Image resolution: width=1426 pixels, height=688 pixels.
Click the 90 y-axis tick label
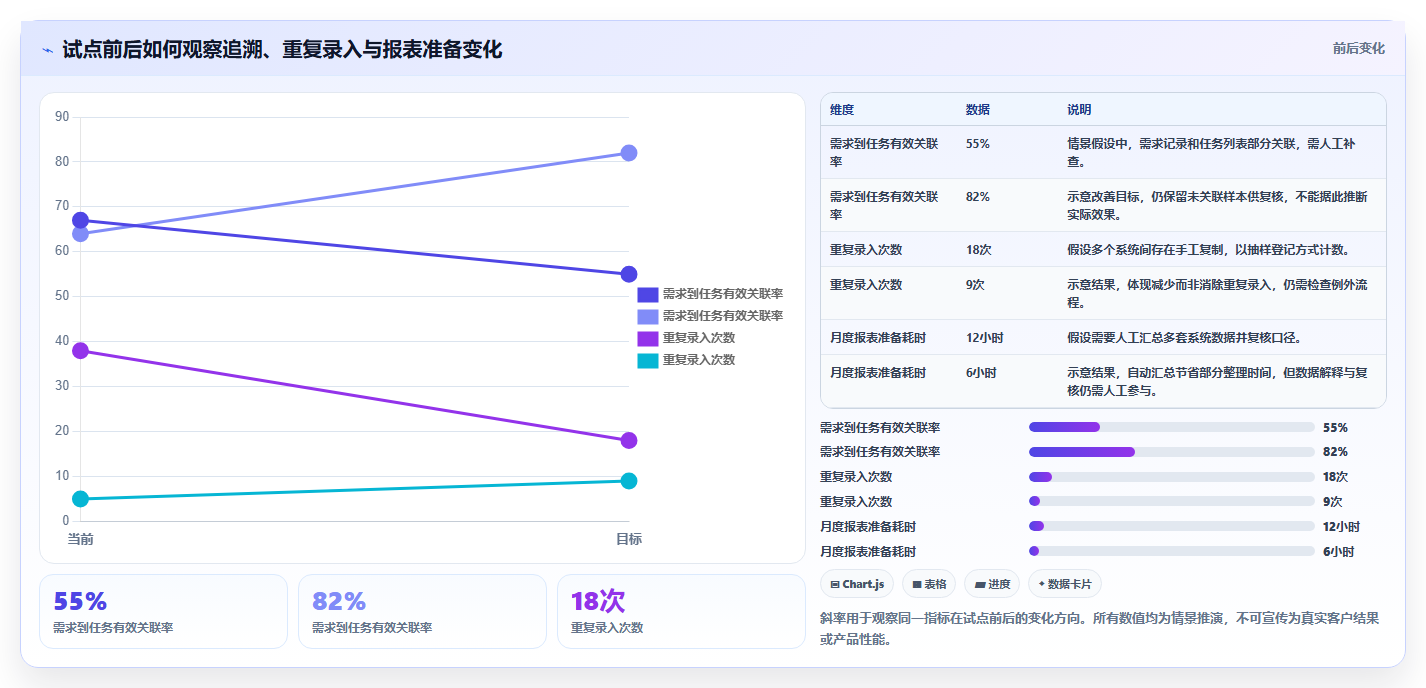point(62,116)
